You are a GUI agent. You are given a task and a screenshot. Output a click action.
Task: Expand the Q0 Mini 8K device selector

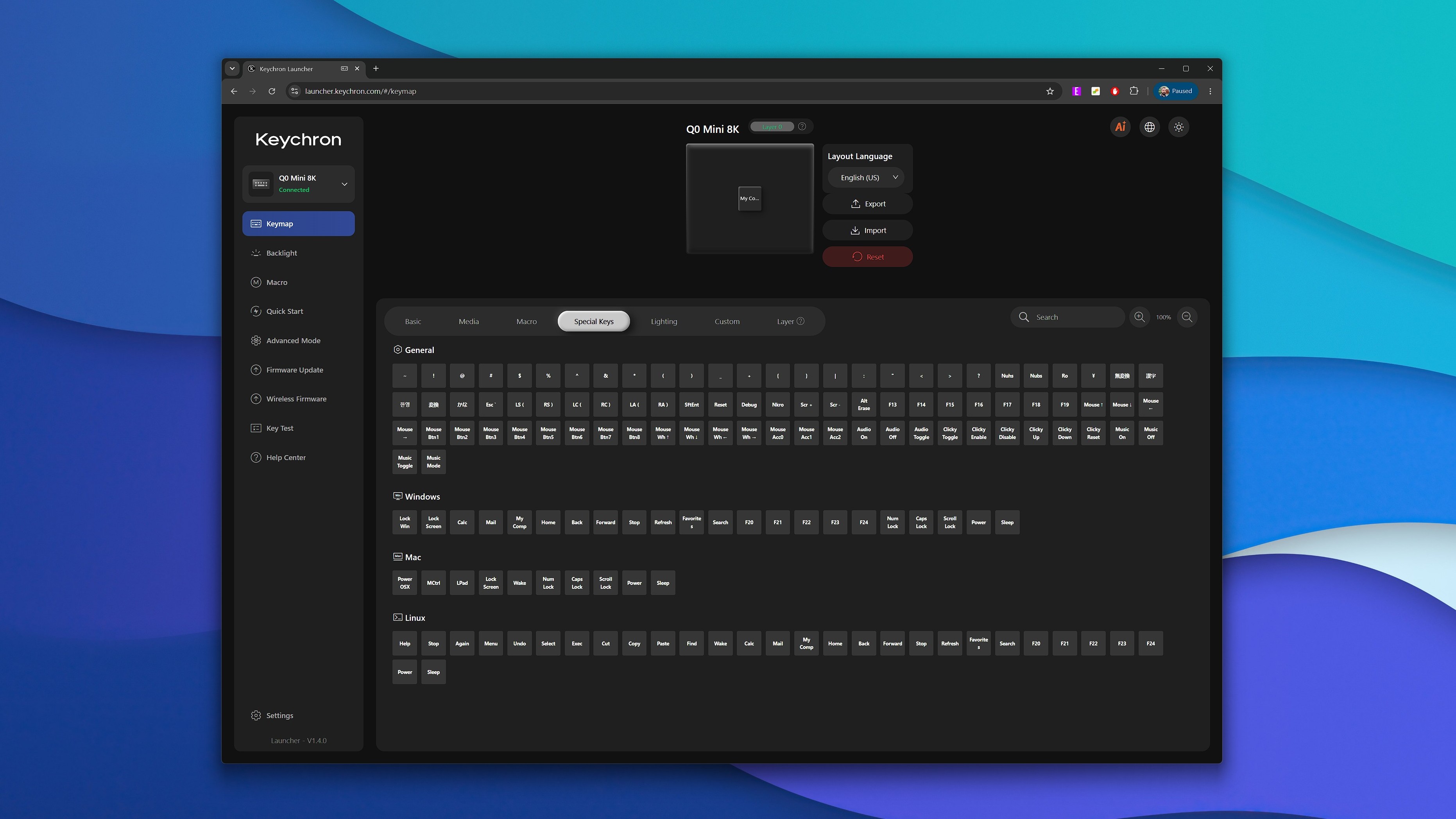coord(299,184)
